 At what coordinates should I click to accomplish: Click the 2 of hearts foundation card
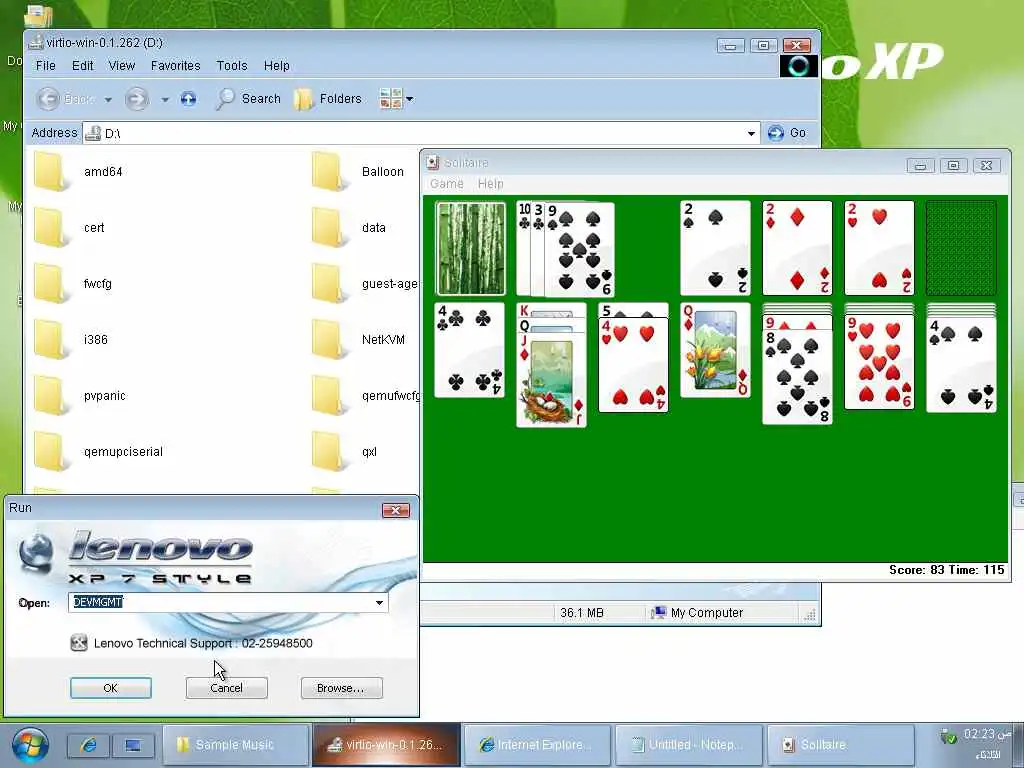[x=879, y=248]
